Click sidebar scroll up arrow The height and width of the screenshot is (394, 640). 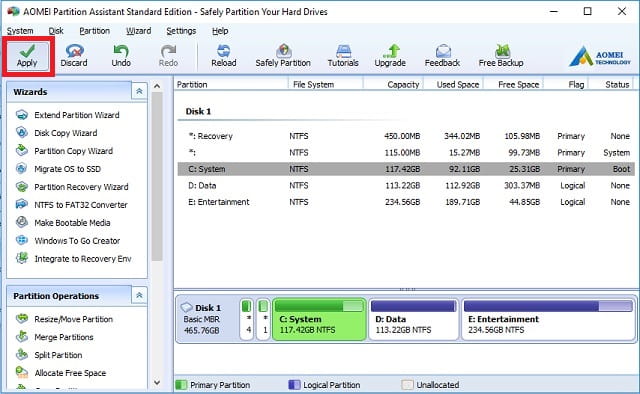point(157,86)
